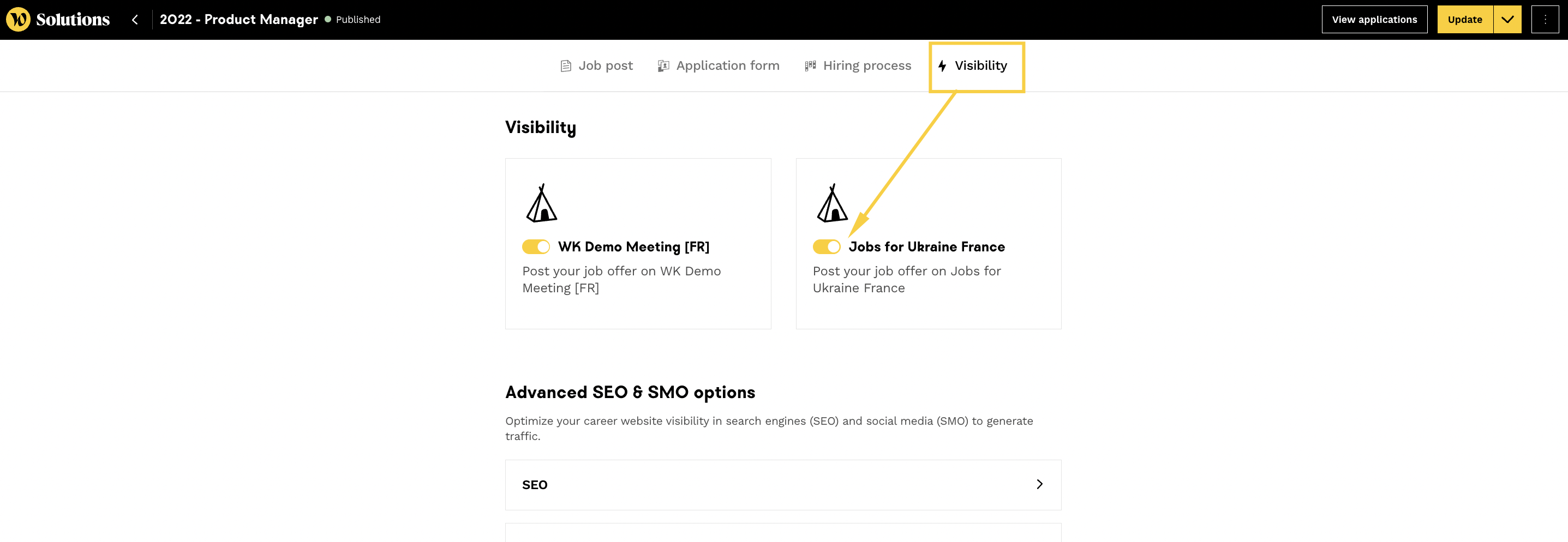Select the Visibility tab

click(x=973, y=65)
